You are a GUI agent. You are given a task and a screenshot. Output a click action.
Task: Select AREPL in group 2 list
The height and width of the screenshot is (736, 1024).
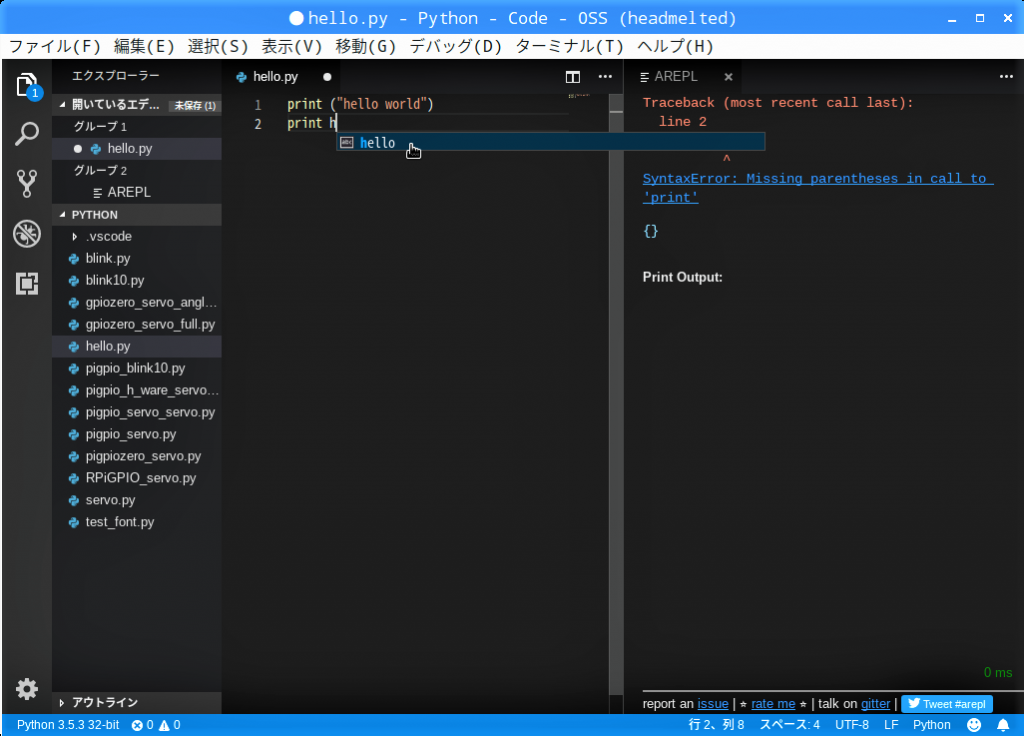click(137, 193)
